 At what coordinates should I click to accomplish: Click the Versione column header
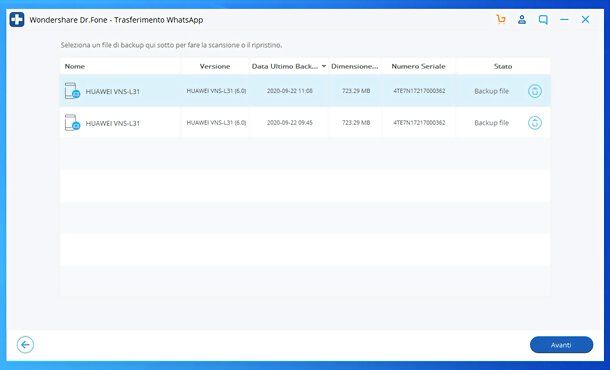coord(215,66)
